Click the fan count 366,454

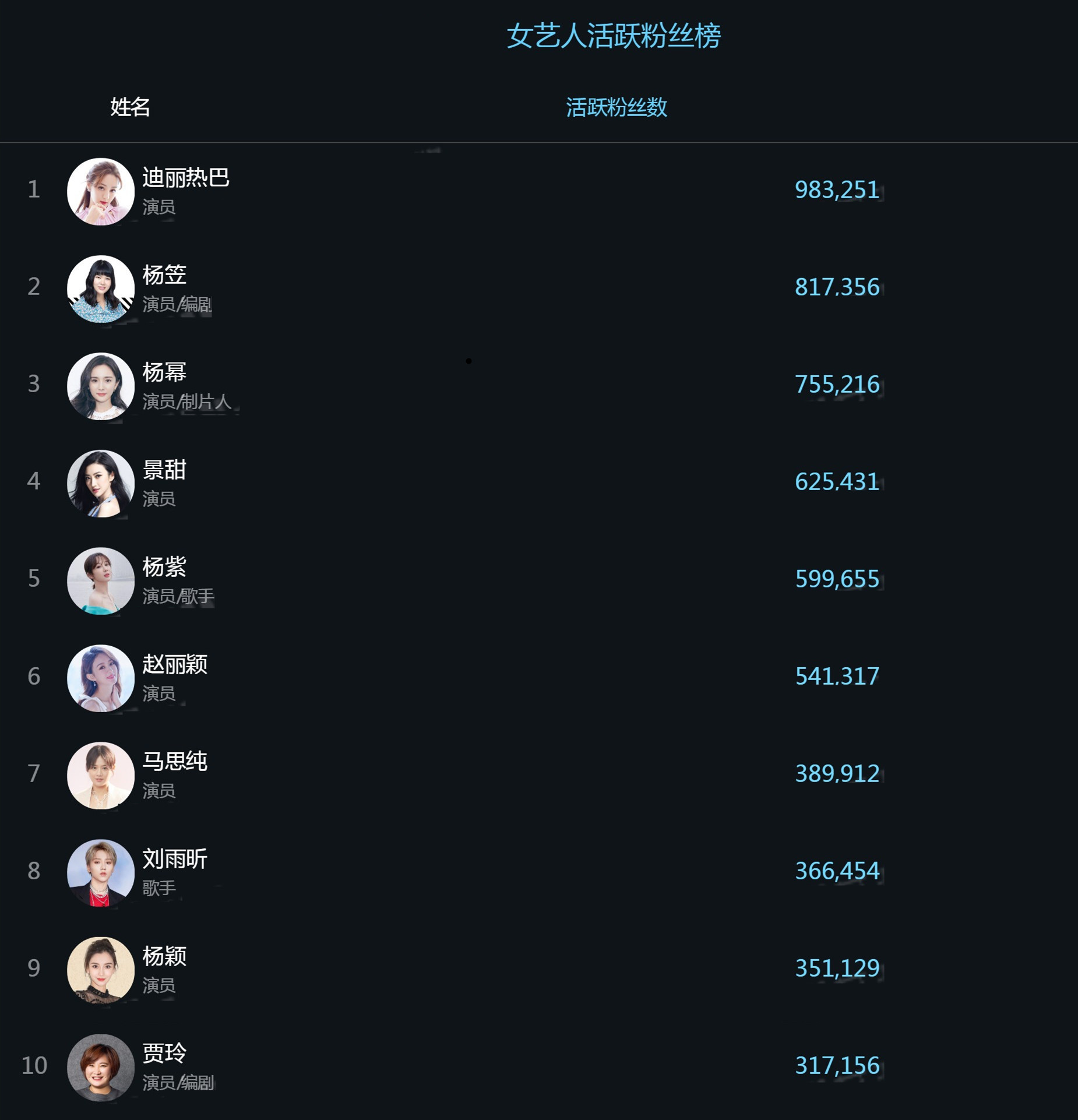click(x=837, y=871)
